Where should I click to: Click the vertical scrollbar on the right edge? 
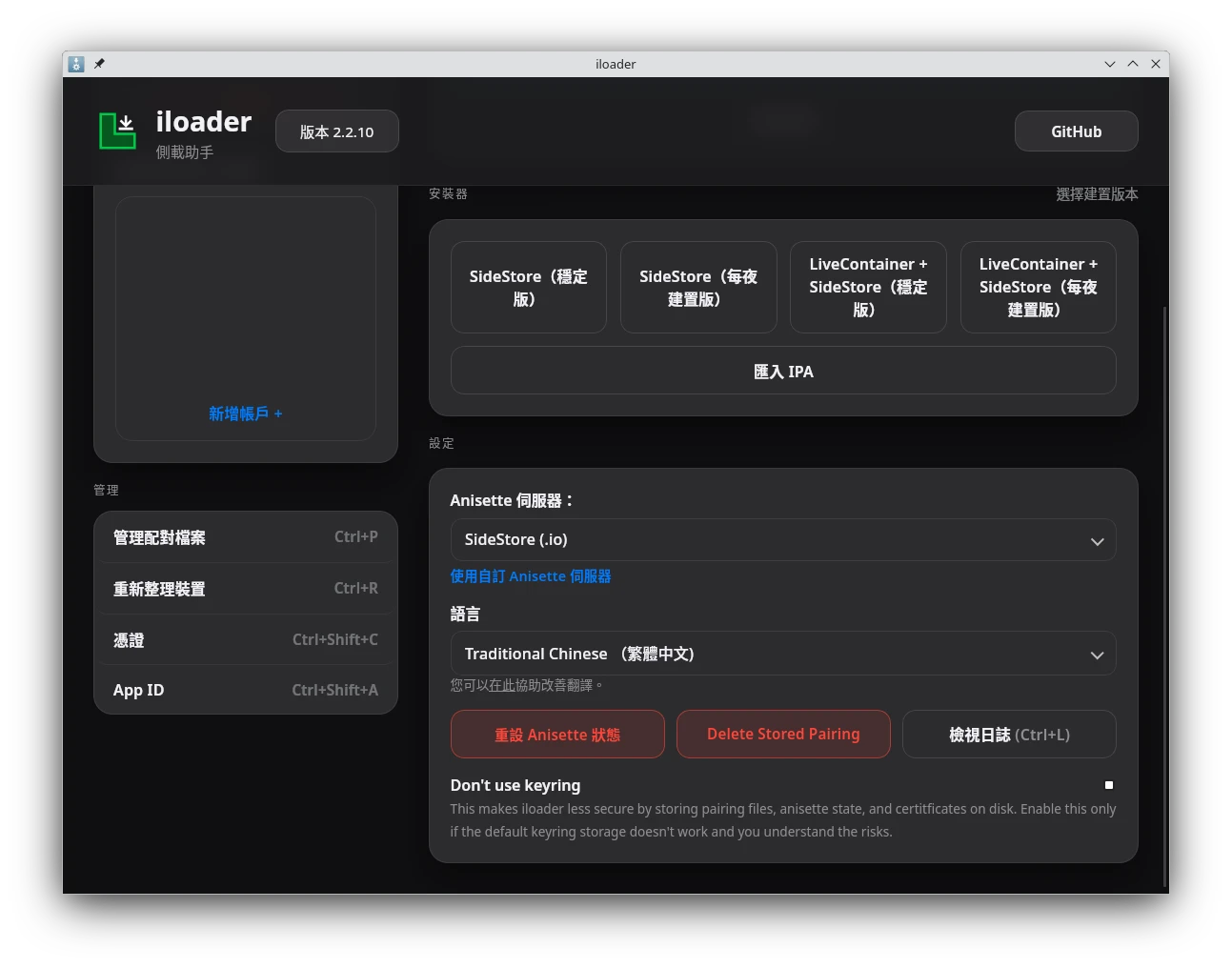click(1165, 597)
